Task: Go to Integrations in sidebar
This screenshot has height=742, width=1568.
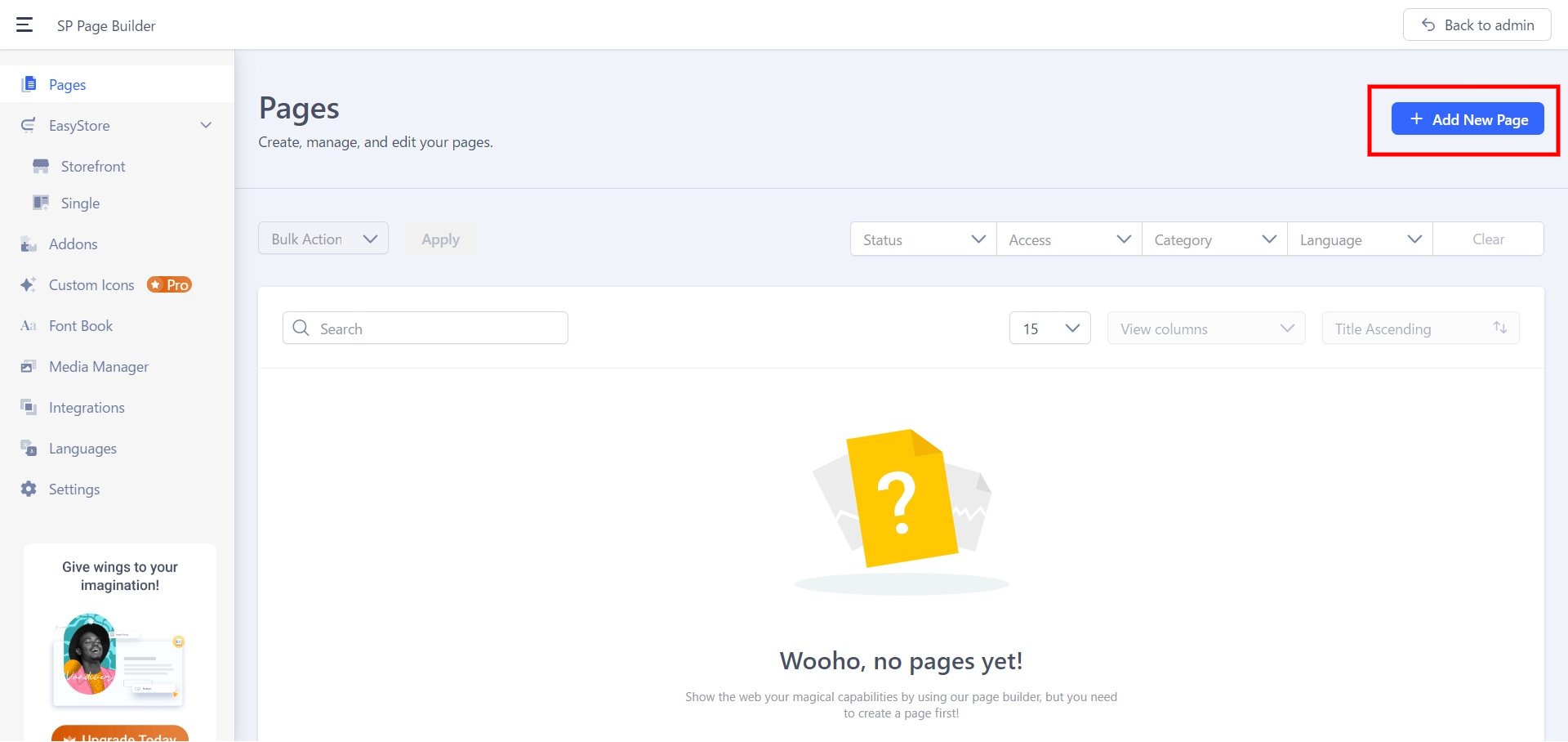Action: point(87,408)
